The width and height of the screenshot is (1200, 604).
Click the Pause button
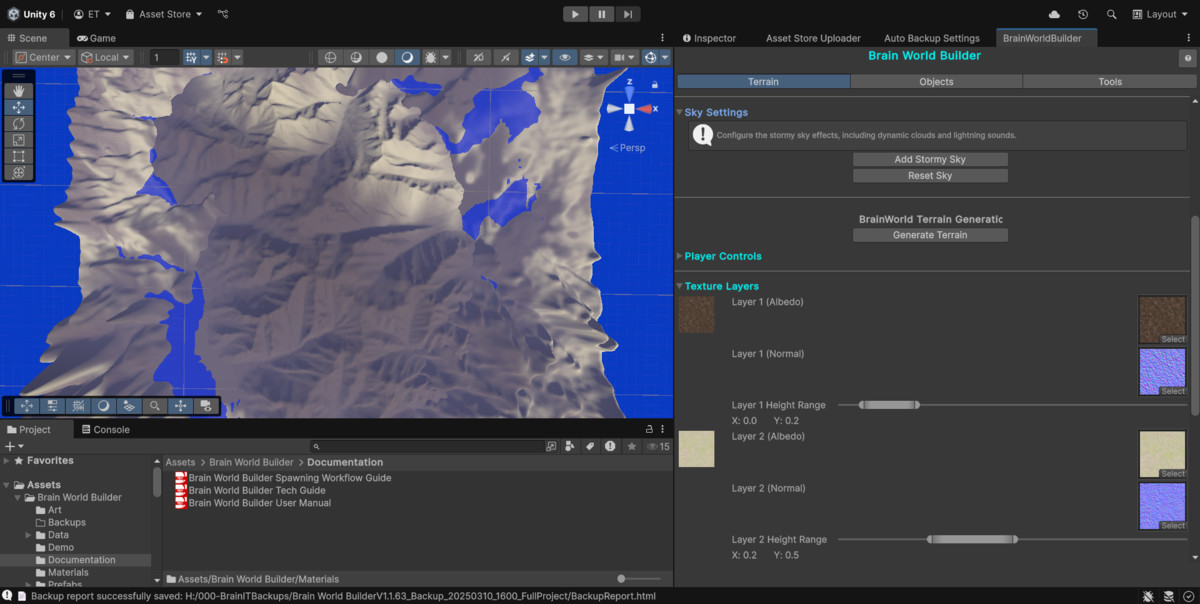click(601, 14)
